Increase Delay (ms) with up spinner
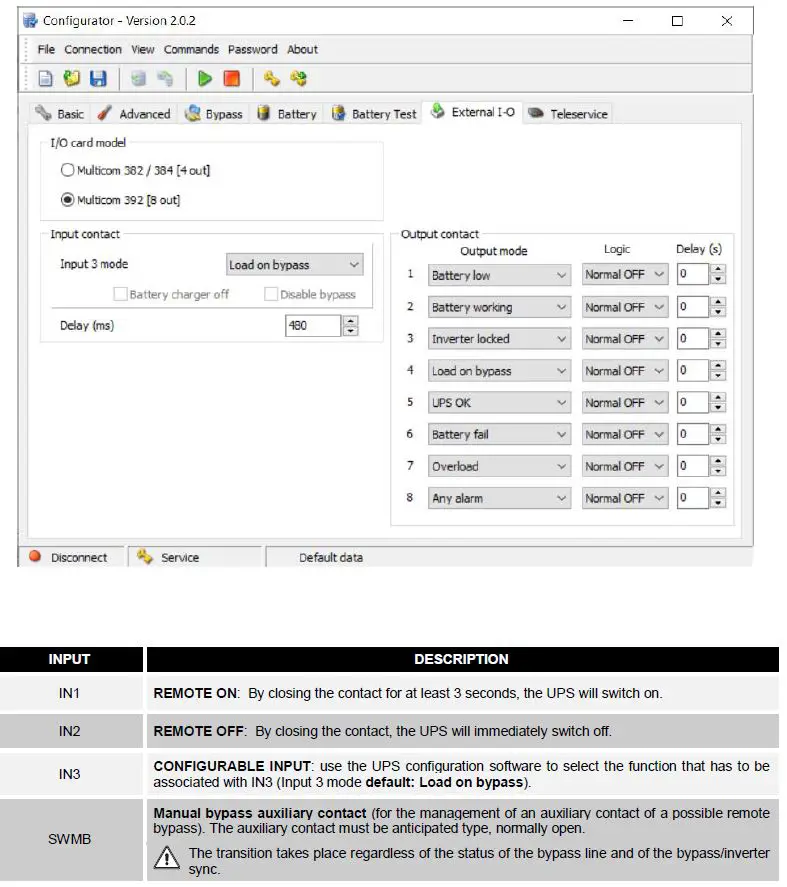 click(351, 320)
